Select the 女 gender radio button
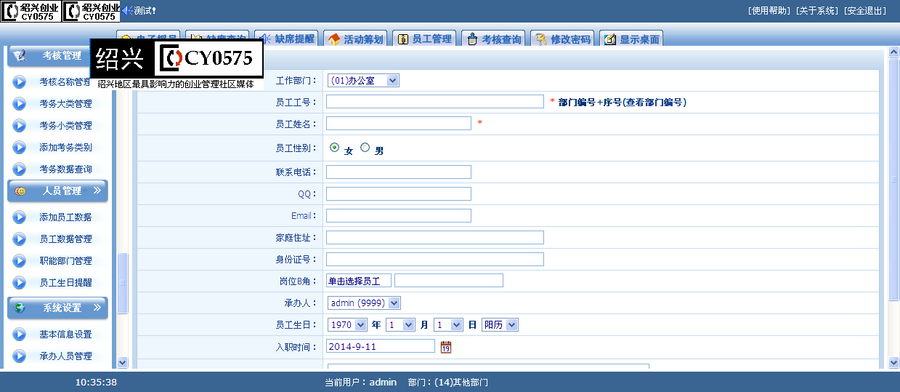Viewport: 900px width, 392px height. 335,148
